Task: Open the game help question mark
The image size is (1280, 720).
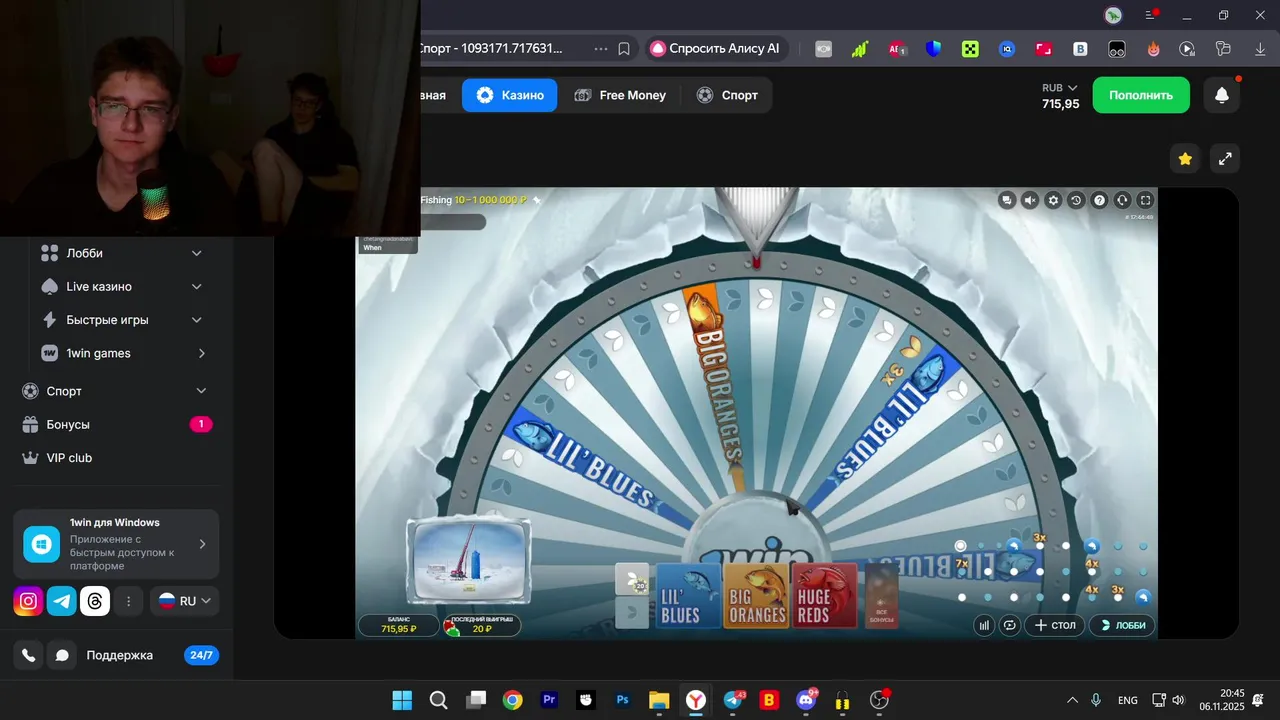Action: coord(1099,200)
